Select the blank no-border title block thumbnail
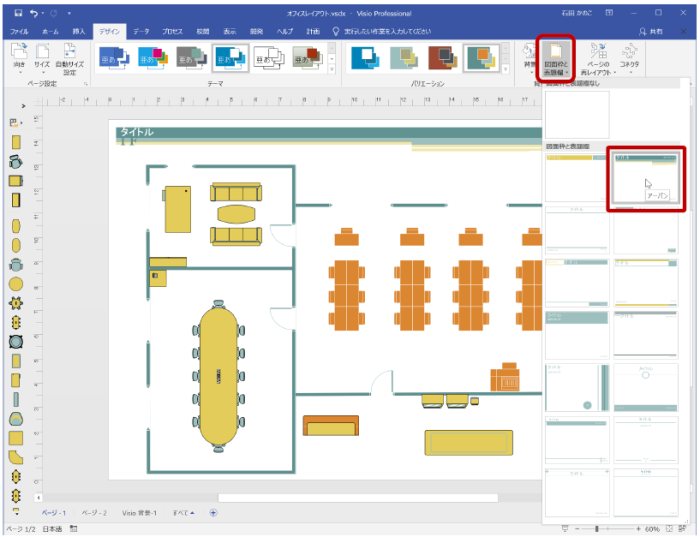 pyautogui.click(x=577, y=115)
